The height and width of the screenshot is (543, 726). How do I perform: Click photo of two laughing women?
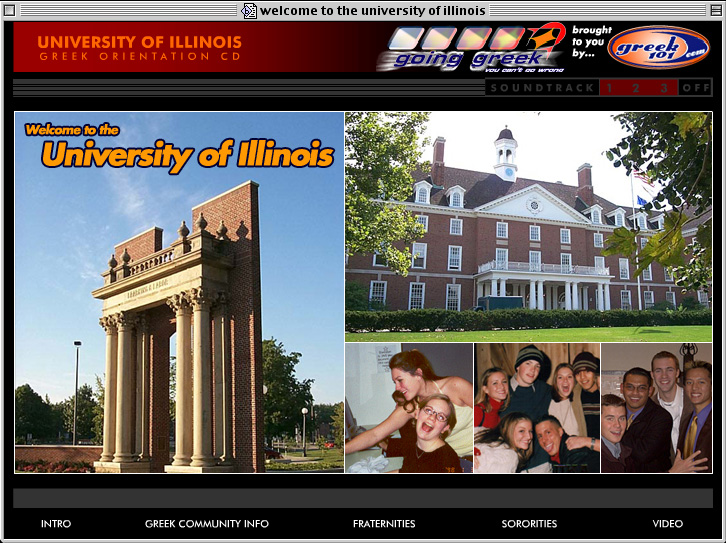(409, 408)
